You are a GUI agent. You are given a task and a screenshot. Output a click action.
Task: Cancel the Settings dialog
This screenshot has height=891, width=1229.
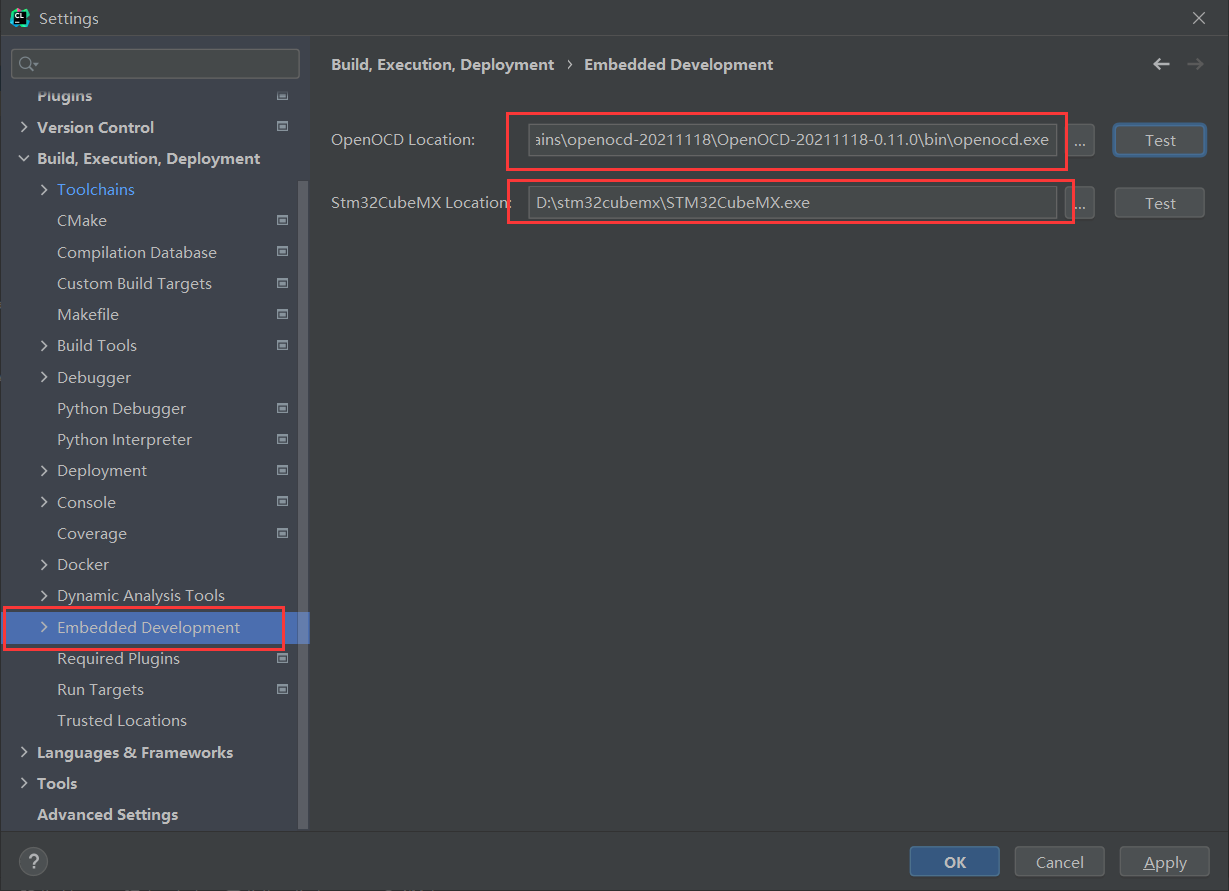tap(1060, 862)
